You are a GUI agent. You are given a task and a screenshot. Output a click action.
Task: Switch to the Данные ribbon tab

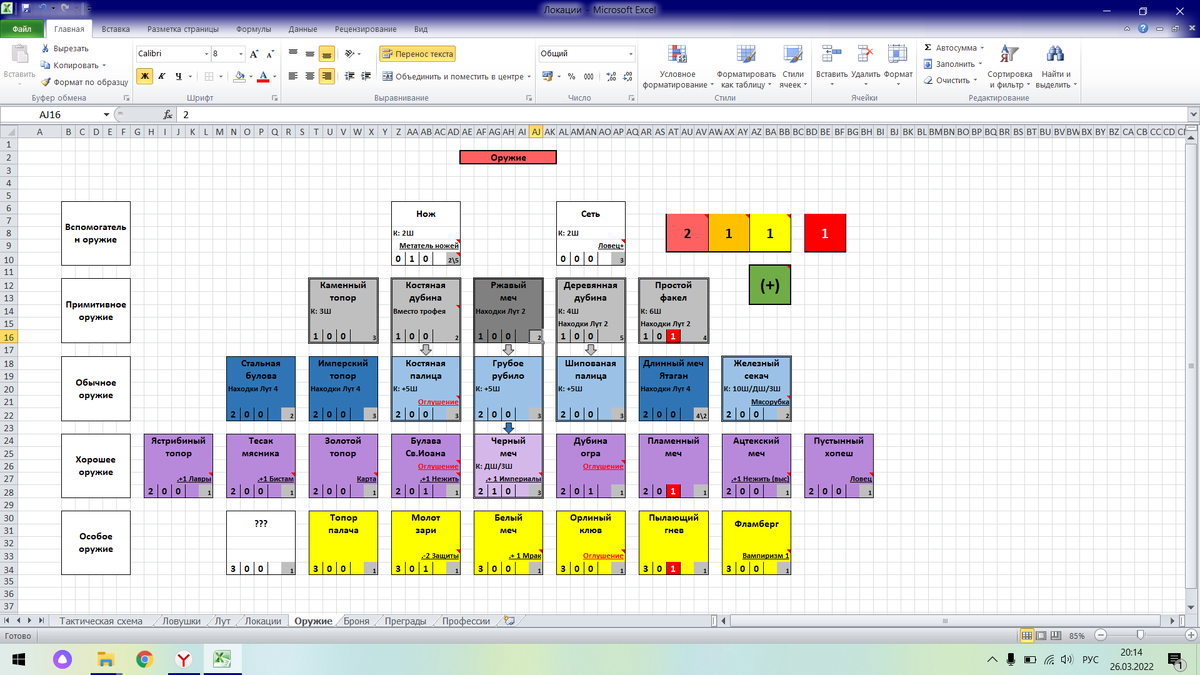303,30
